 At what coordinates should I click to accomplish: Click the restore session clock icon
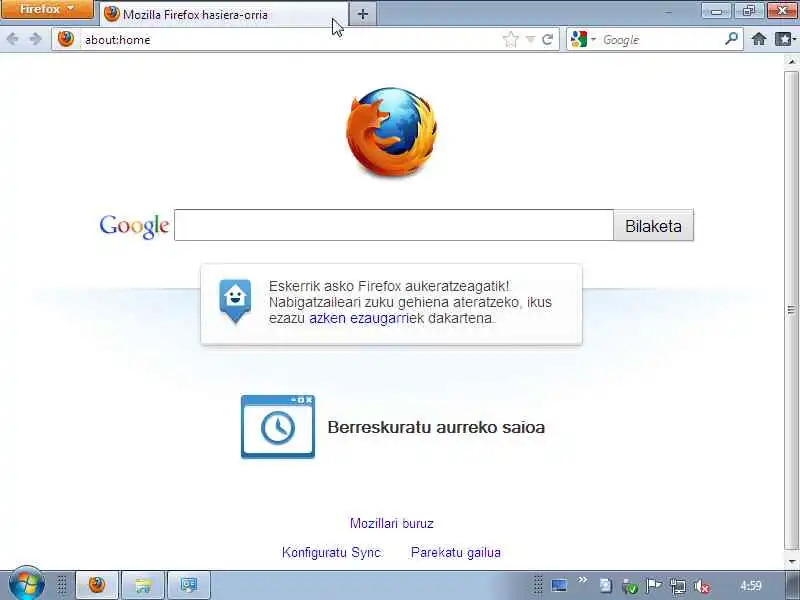click(x=278, y=427)
